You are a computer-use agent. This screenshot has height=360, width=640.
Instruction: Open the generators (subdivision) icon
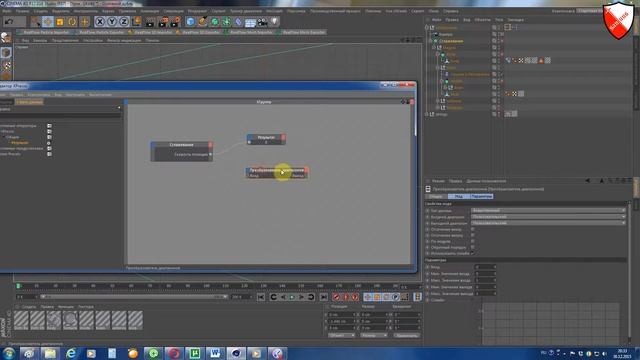click(x=215, y=21)
